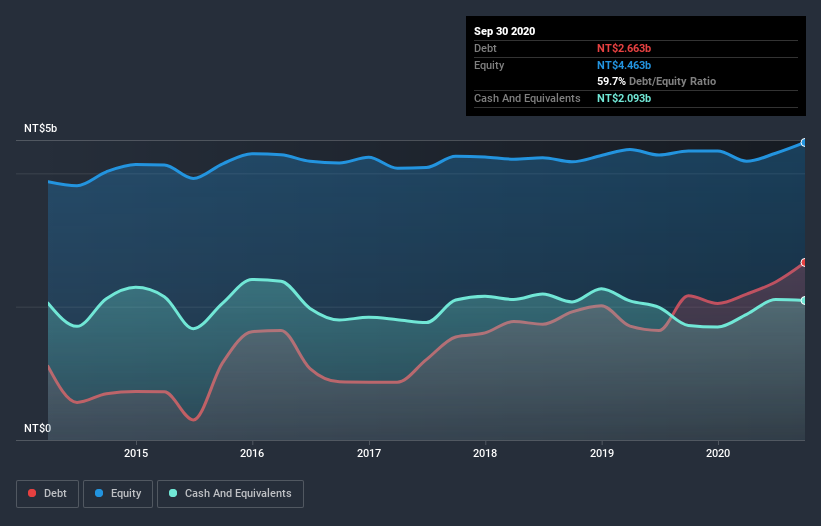Viewport: 821px width, 526px height.
Task: Click Cash And Equivalents label in tooltip
Action: tap(527, 98)
